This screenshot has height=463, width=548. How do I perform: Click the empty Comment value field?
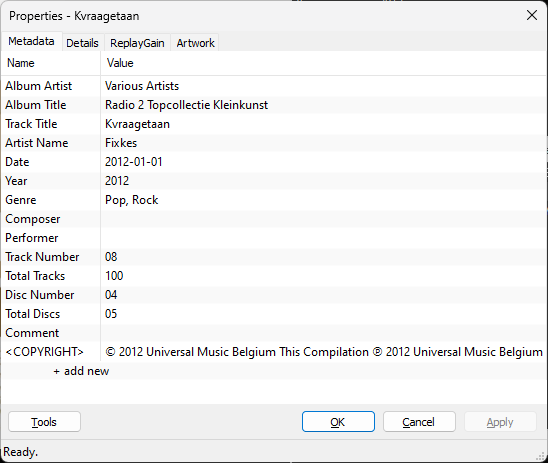[324, 333]
